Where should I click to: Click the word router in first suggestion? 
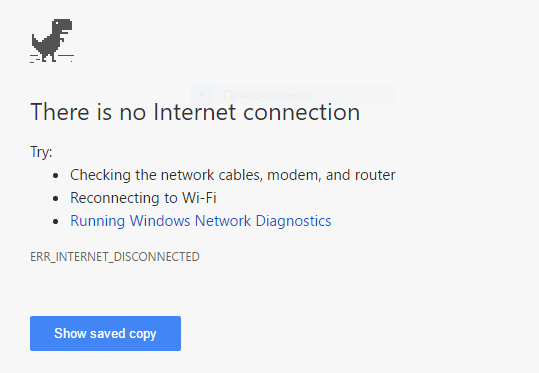[x=375, y=175]
